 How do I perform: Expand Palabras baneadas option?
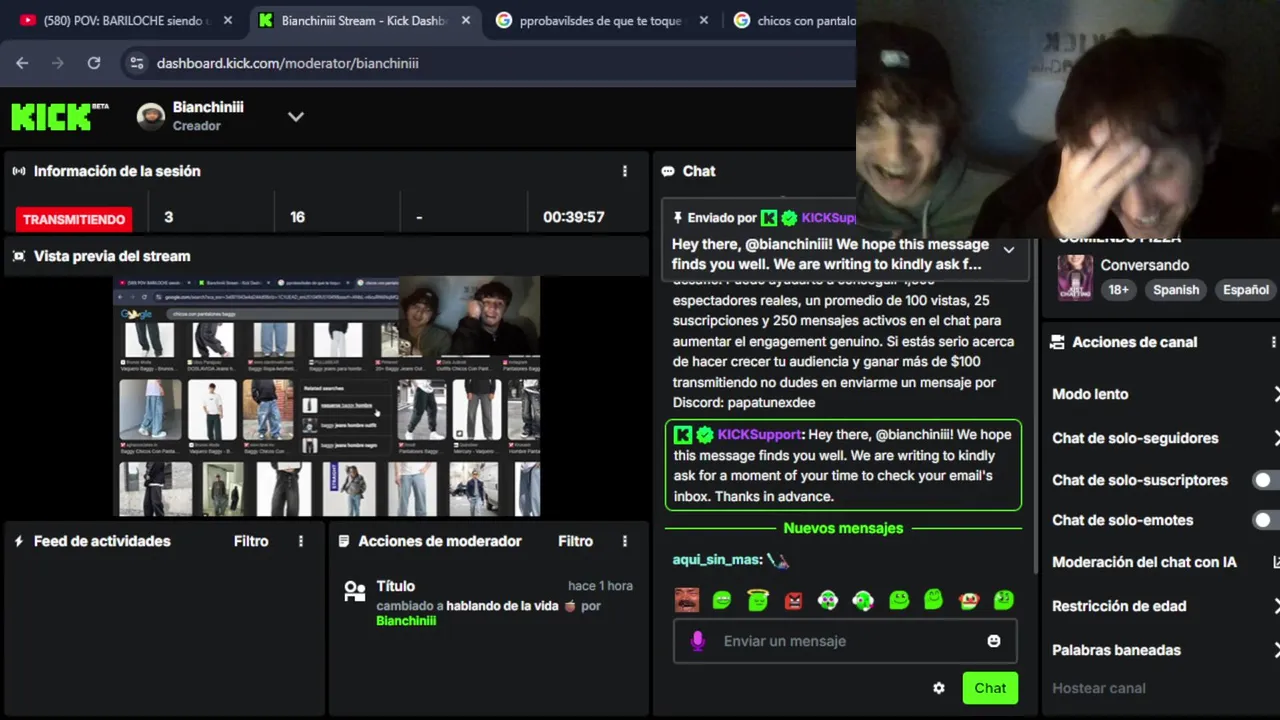pyautogui.click(x=1275, y=650)
